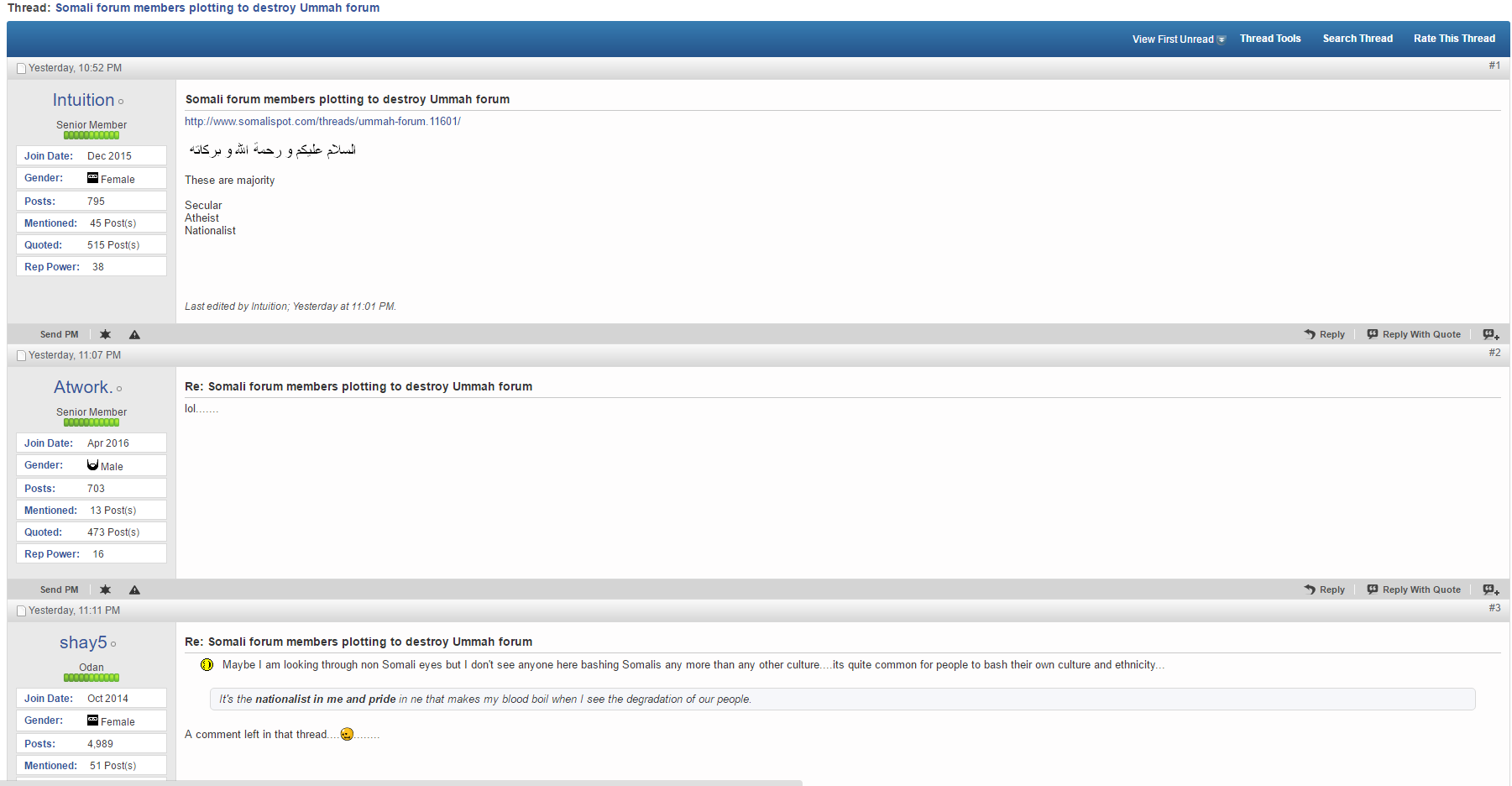
Task: Open post #3 permalink number
Action: (1494, 608)
